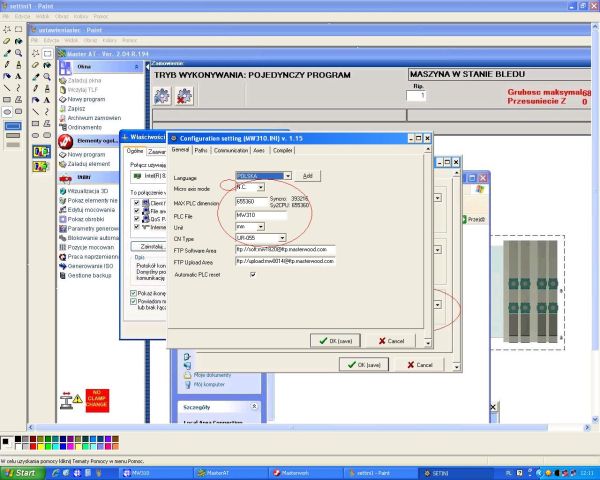Select the General tab
The image size is (600, 480).
pos(180,150)
